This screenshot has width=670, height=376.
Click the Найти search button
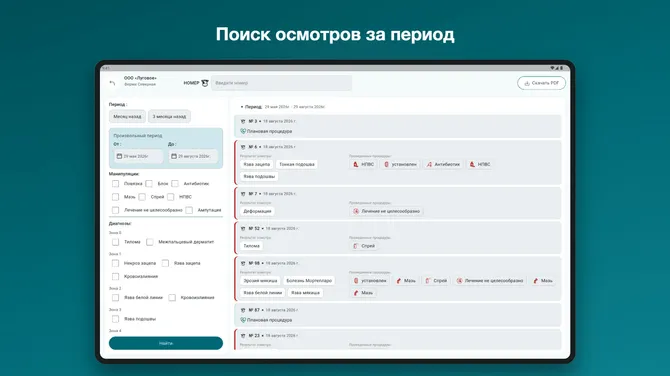click(166, 343)
